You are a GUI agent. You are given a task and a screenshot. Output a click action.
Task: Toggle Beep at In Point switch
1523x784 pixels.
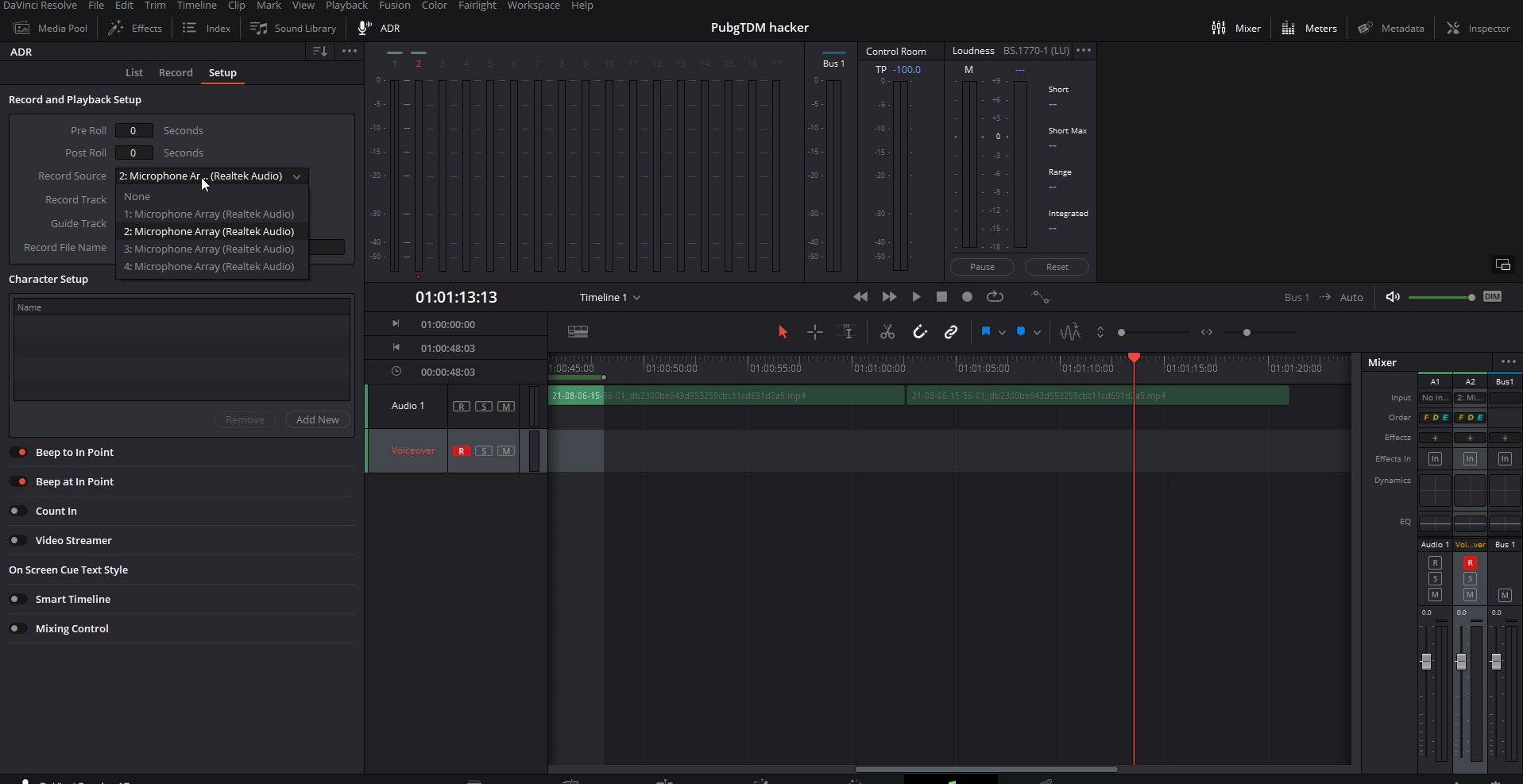[x=18, y=481]
